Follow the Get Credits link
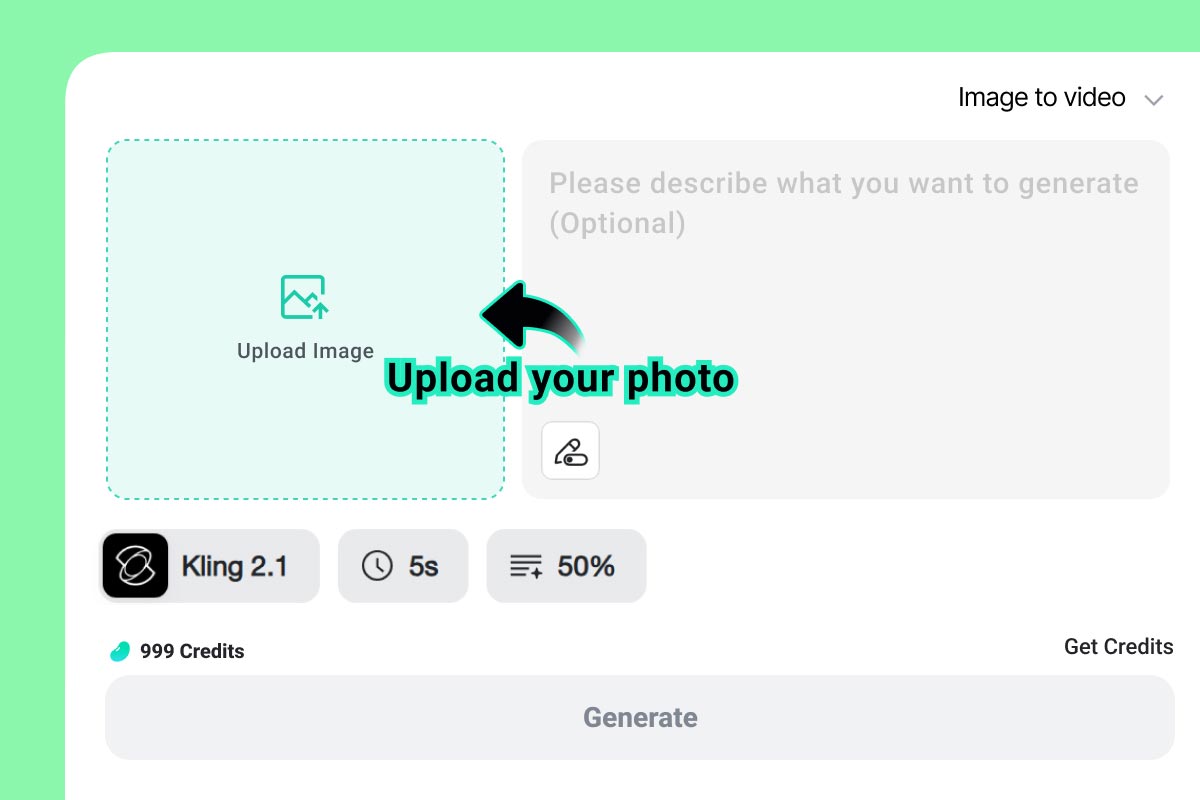 coord(1118,647)
